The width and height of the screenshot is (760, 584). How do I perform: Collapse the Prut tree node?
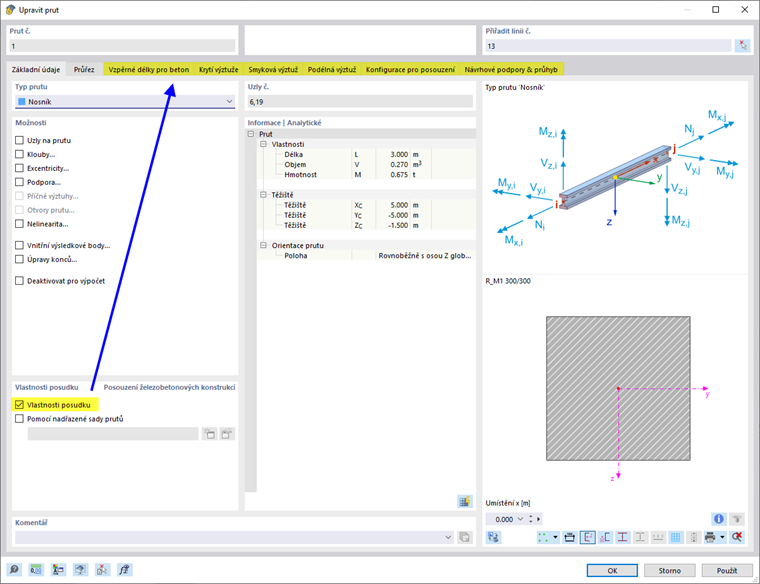[251, 134]
